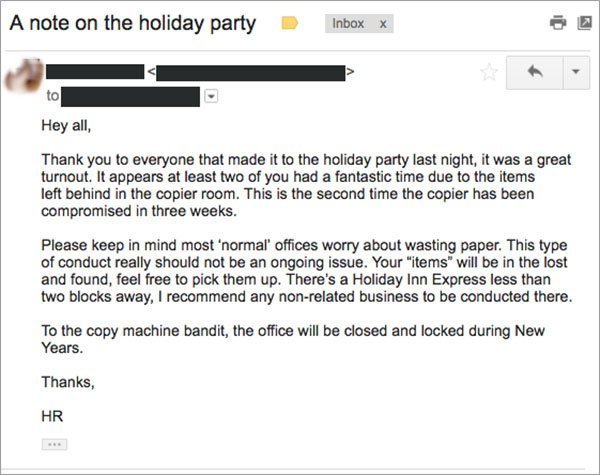Remove the Inbox label with the x

(x=381, y=24)
